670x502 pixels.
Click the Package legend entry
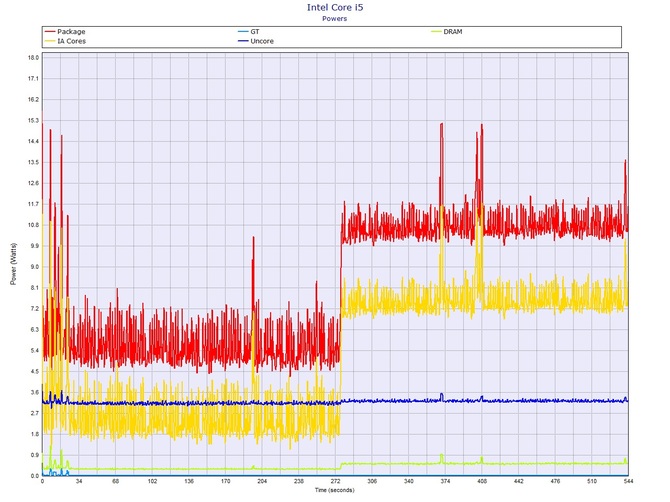click(65, 32)
